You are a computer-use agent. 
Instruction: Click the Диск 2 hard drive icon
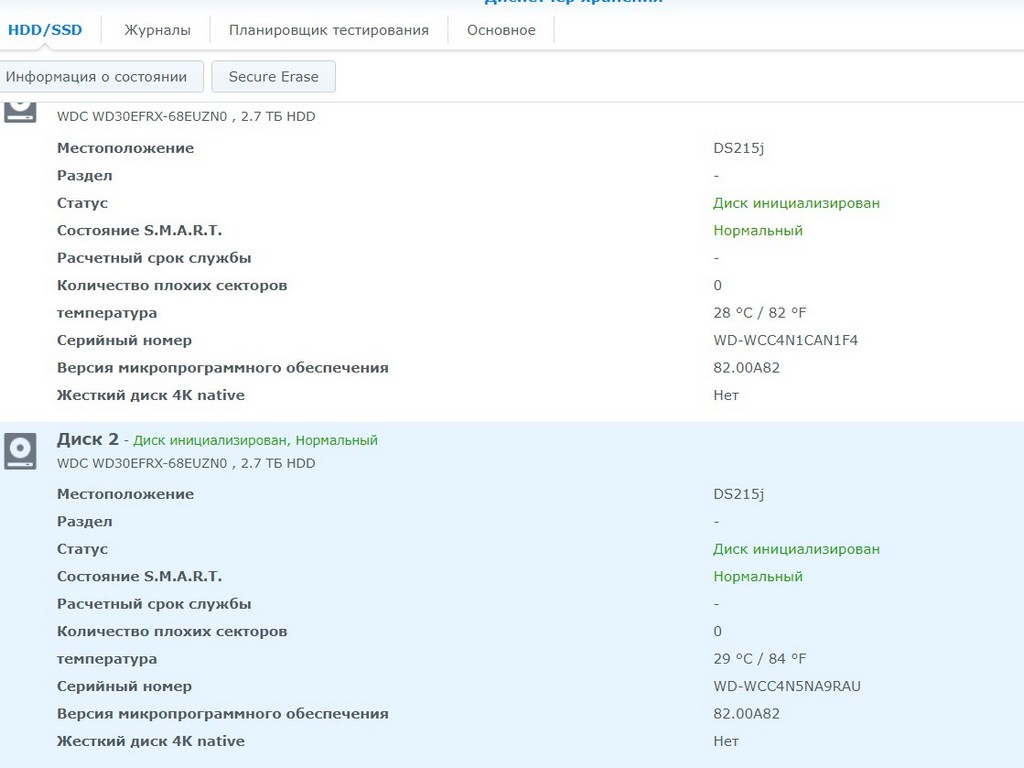pos(20,451)
